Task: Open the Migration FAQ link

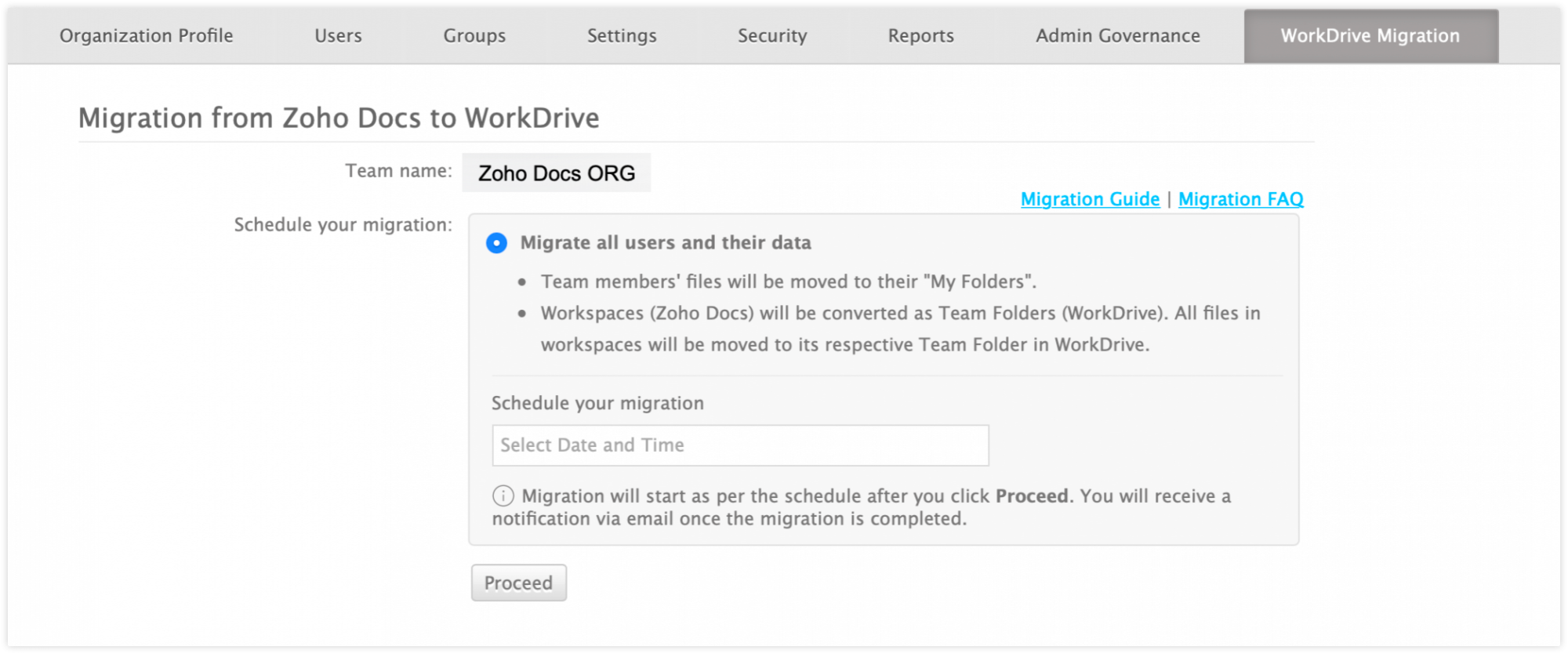Action: [x=1240, y=198]
